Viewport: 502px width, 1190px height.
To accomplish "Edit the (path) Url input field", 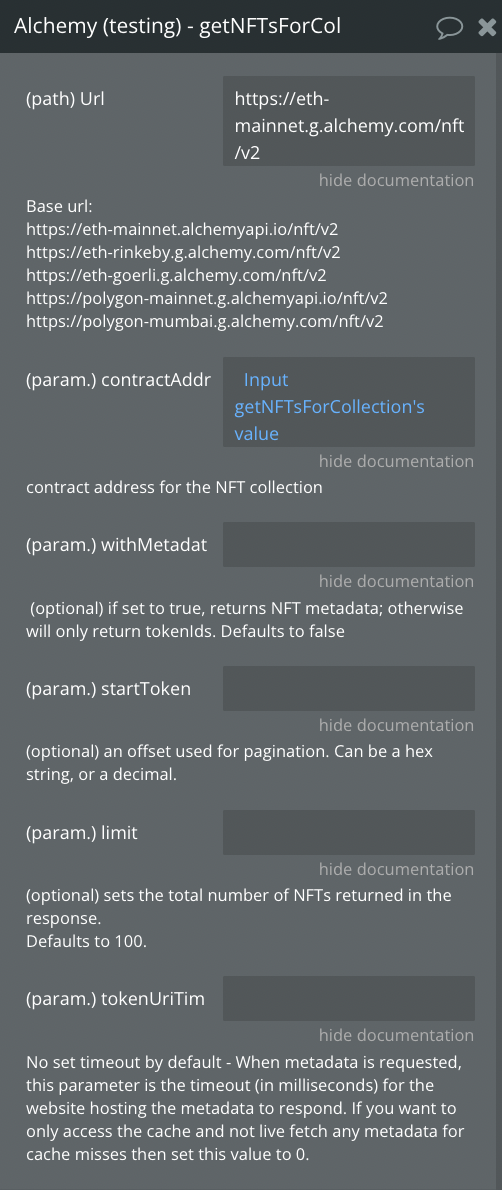I will click(x=349, y=121).
